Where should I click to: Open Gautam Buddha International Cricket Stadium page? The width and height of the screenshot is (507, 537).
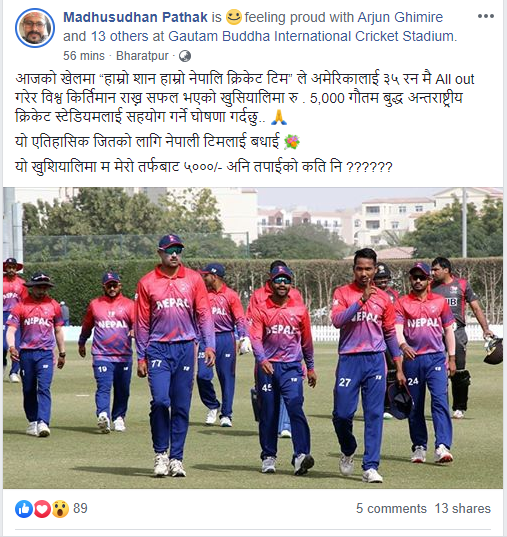(x=311, y=36)
